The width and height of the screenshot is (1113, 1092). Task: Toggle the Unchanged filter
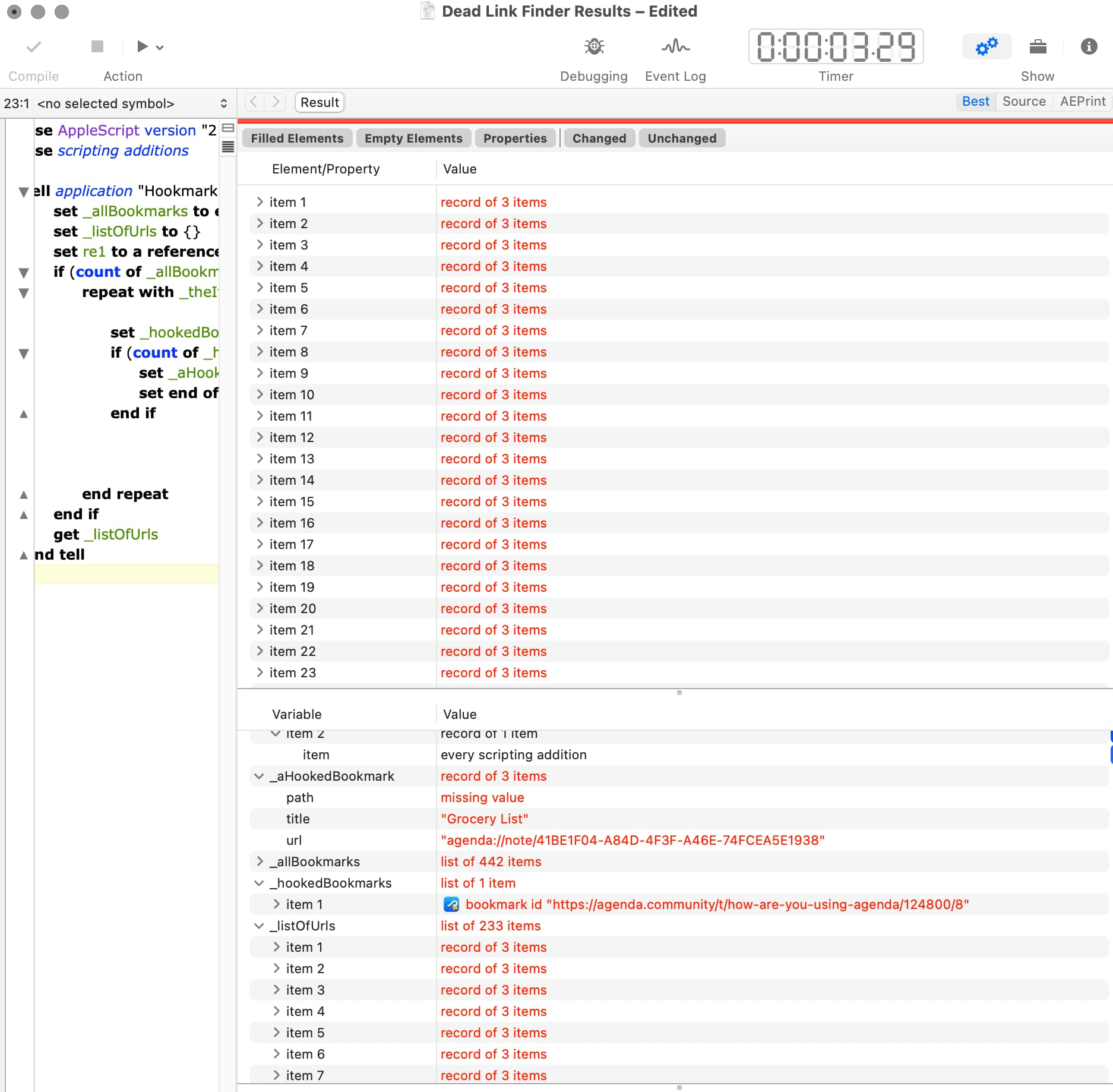(682, 138)
